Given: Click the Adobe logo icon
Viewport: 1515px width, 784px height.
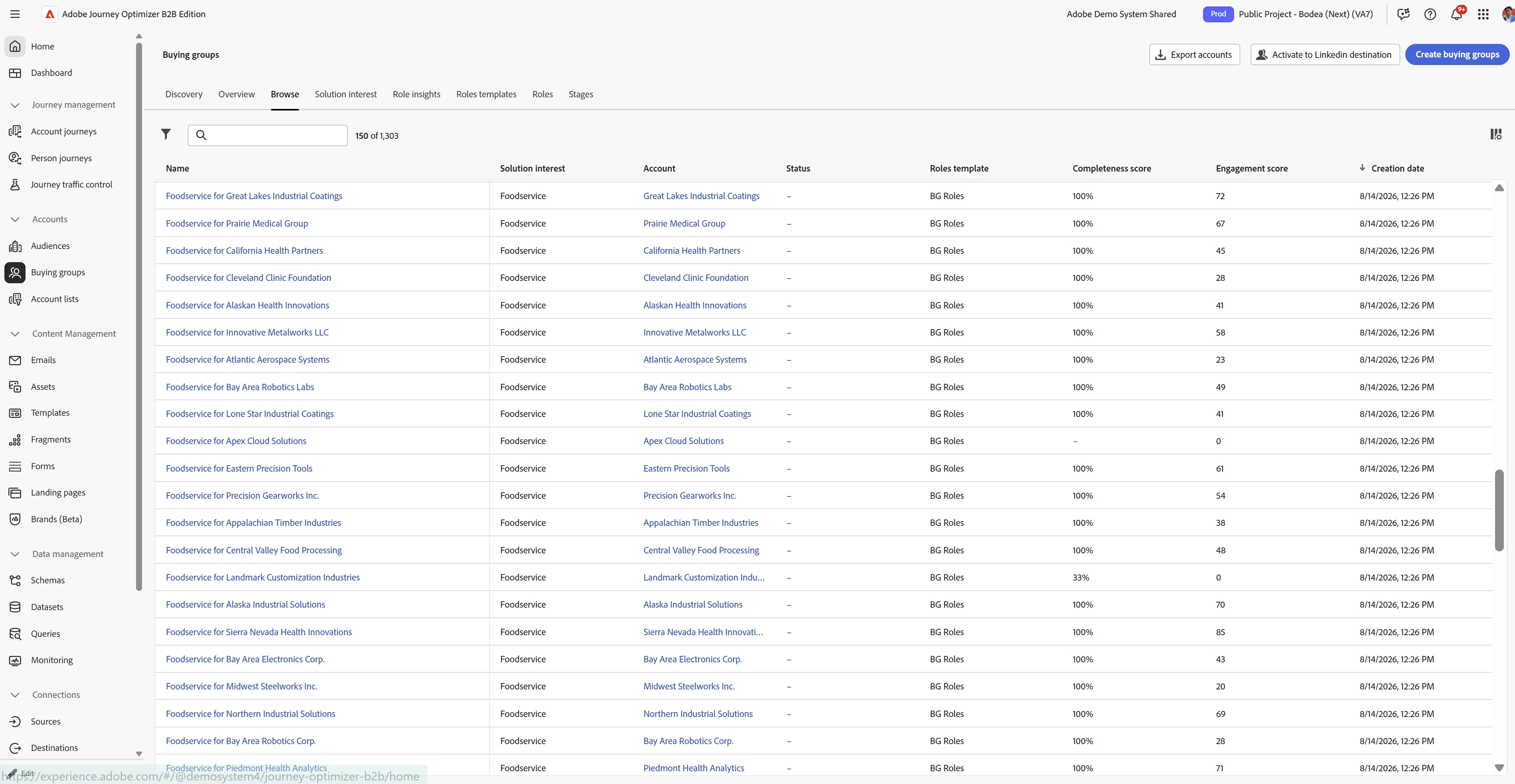Looking at the screenshot, I should (49, 14).
